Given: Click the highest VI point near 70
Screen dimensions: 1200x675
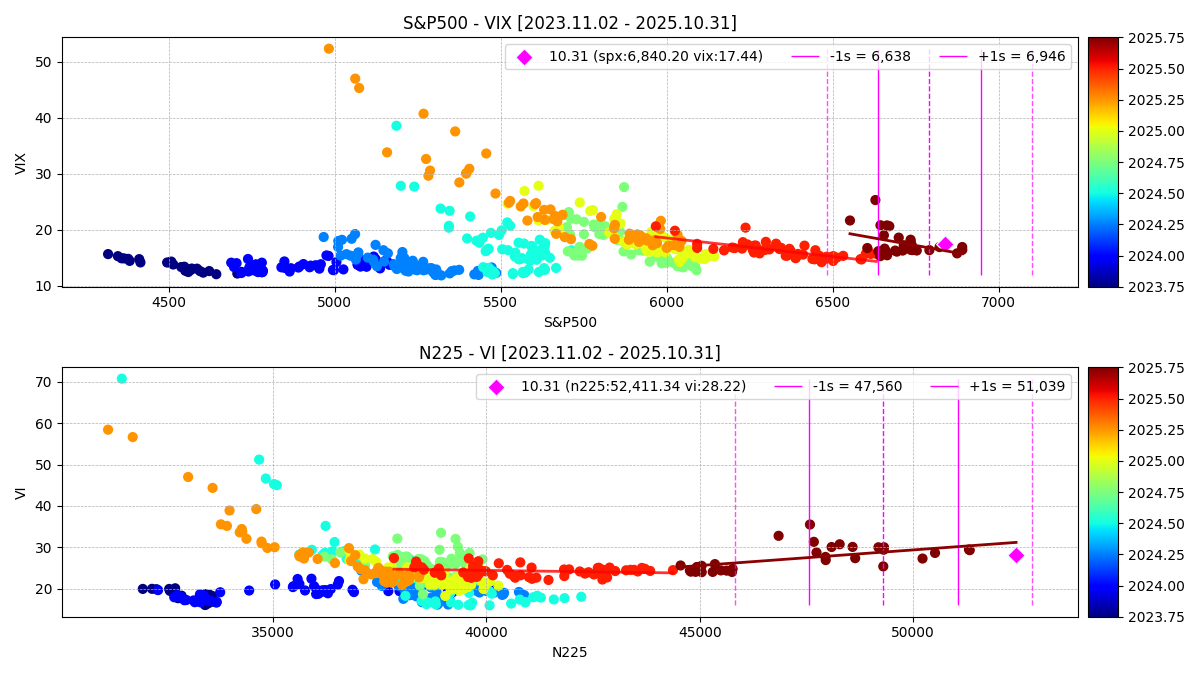Looking at the screenshot, I should point(122,379).
